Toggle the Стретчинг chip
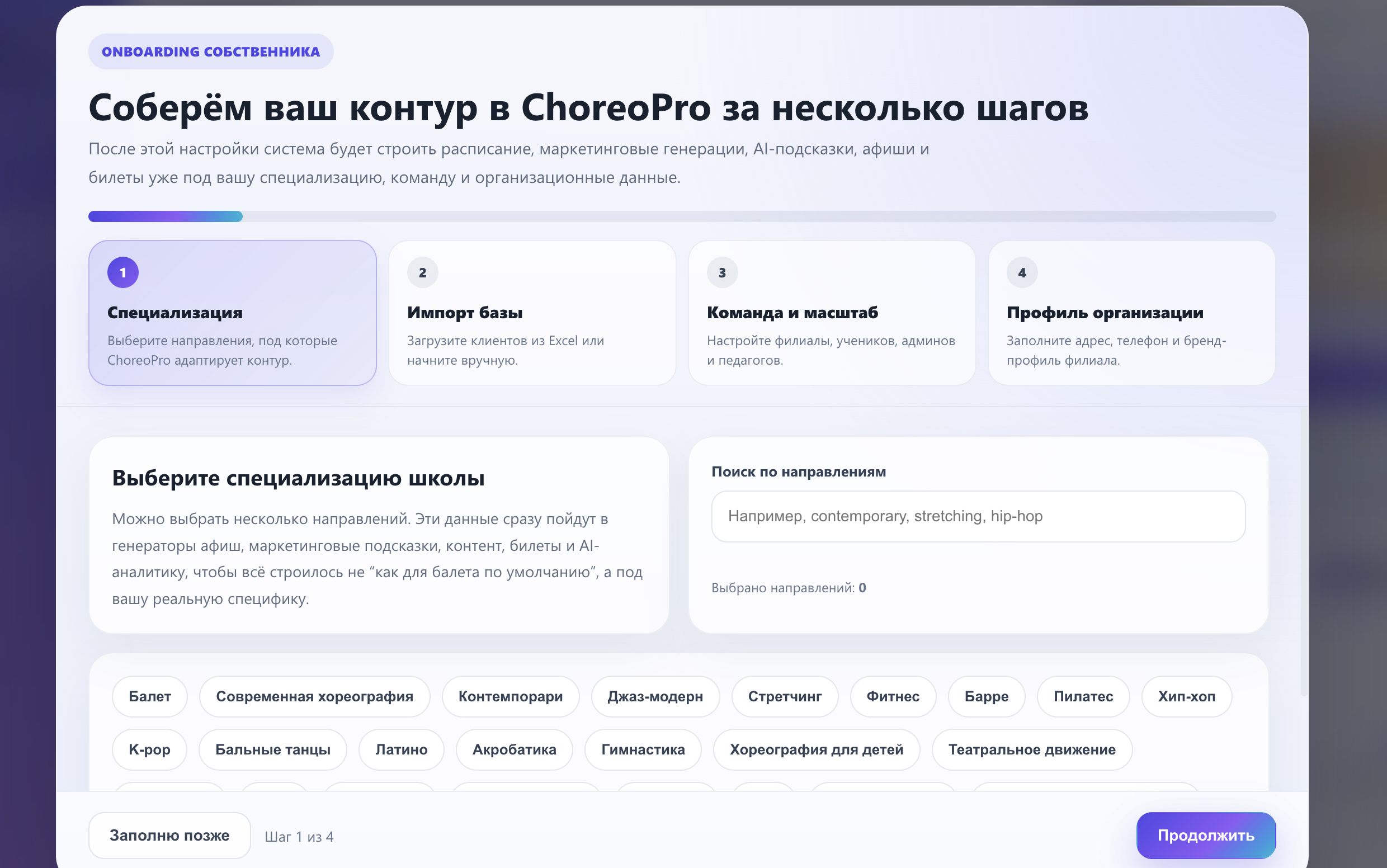Screen dimensions: 1387x868 click(x=785, y=696)
